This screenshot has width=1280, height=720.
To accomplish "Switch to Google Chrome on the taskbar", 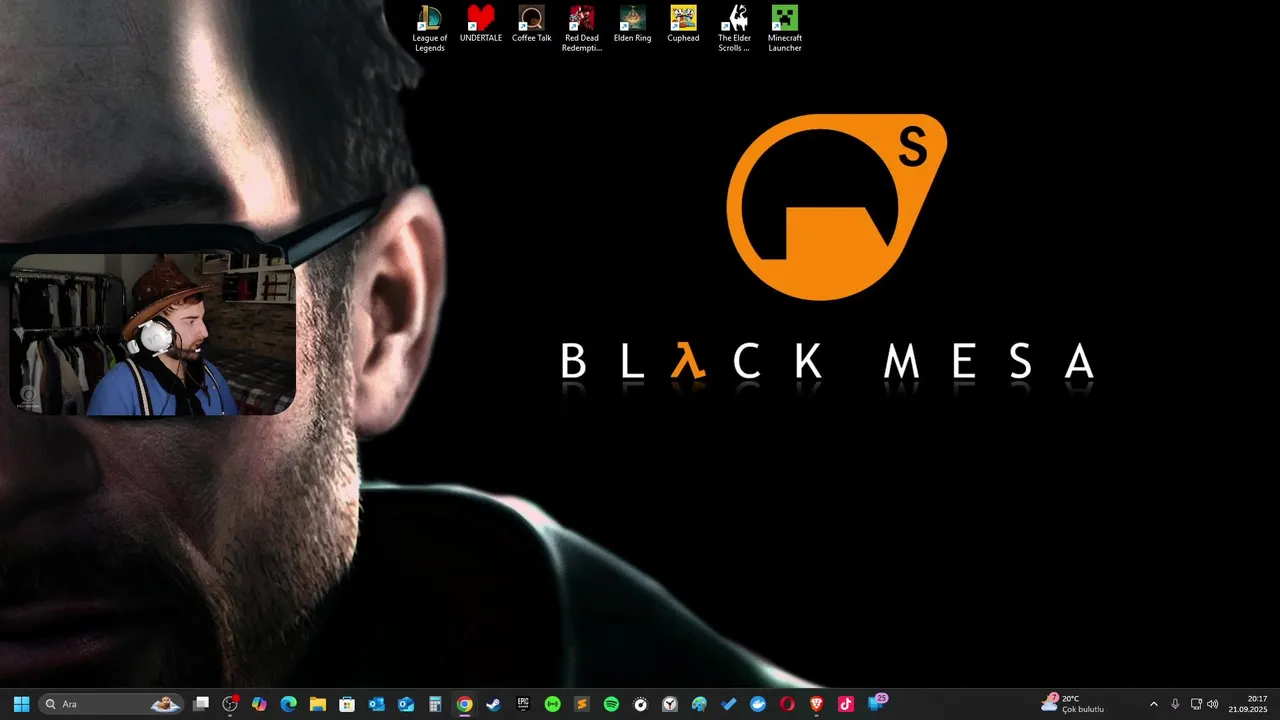I will click(x=465, y=704).
